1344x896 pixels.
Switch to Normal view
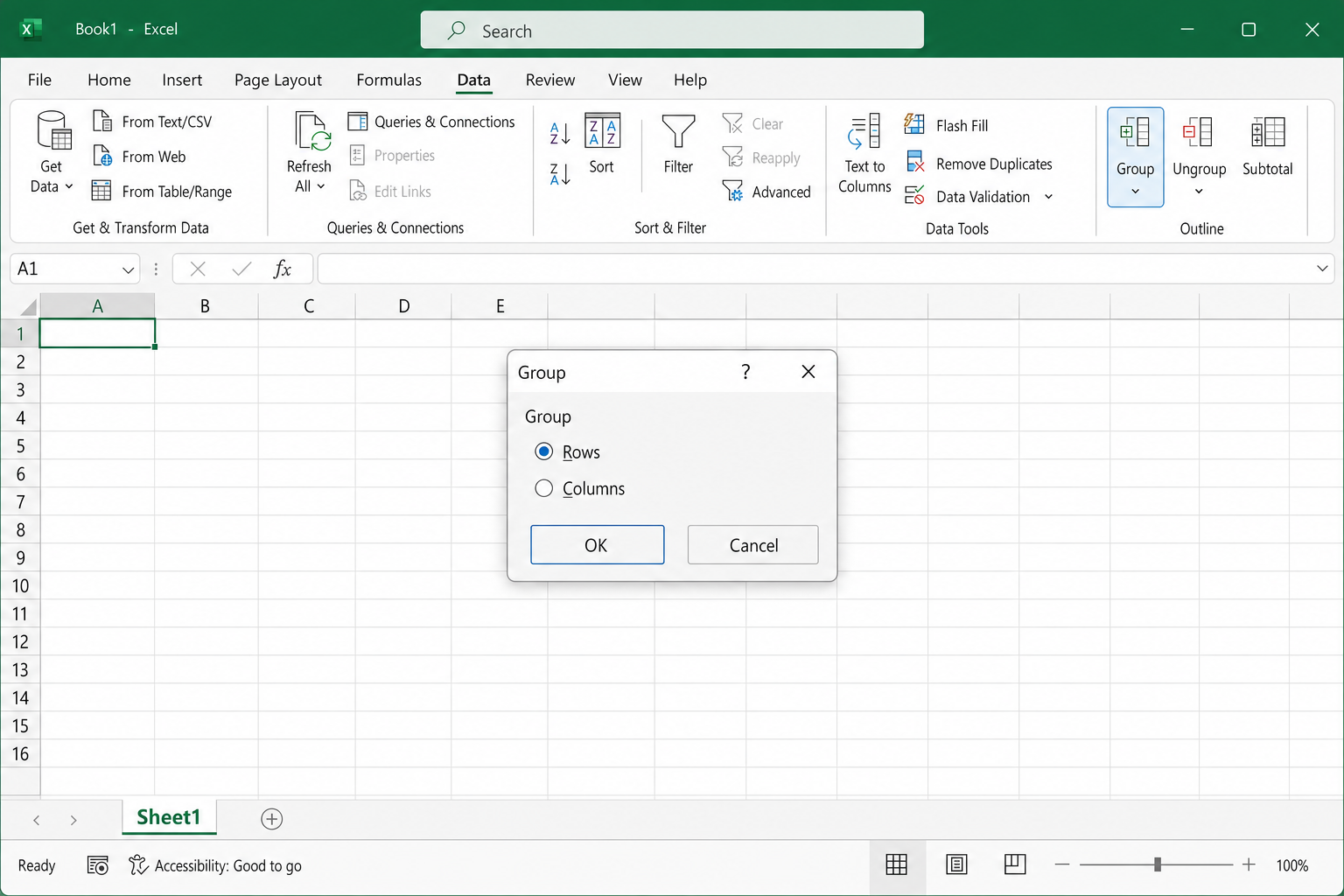click(x=897, y=865)
